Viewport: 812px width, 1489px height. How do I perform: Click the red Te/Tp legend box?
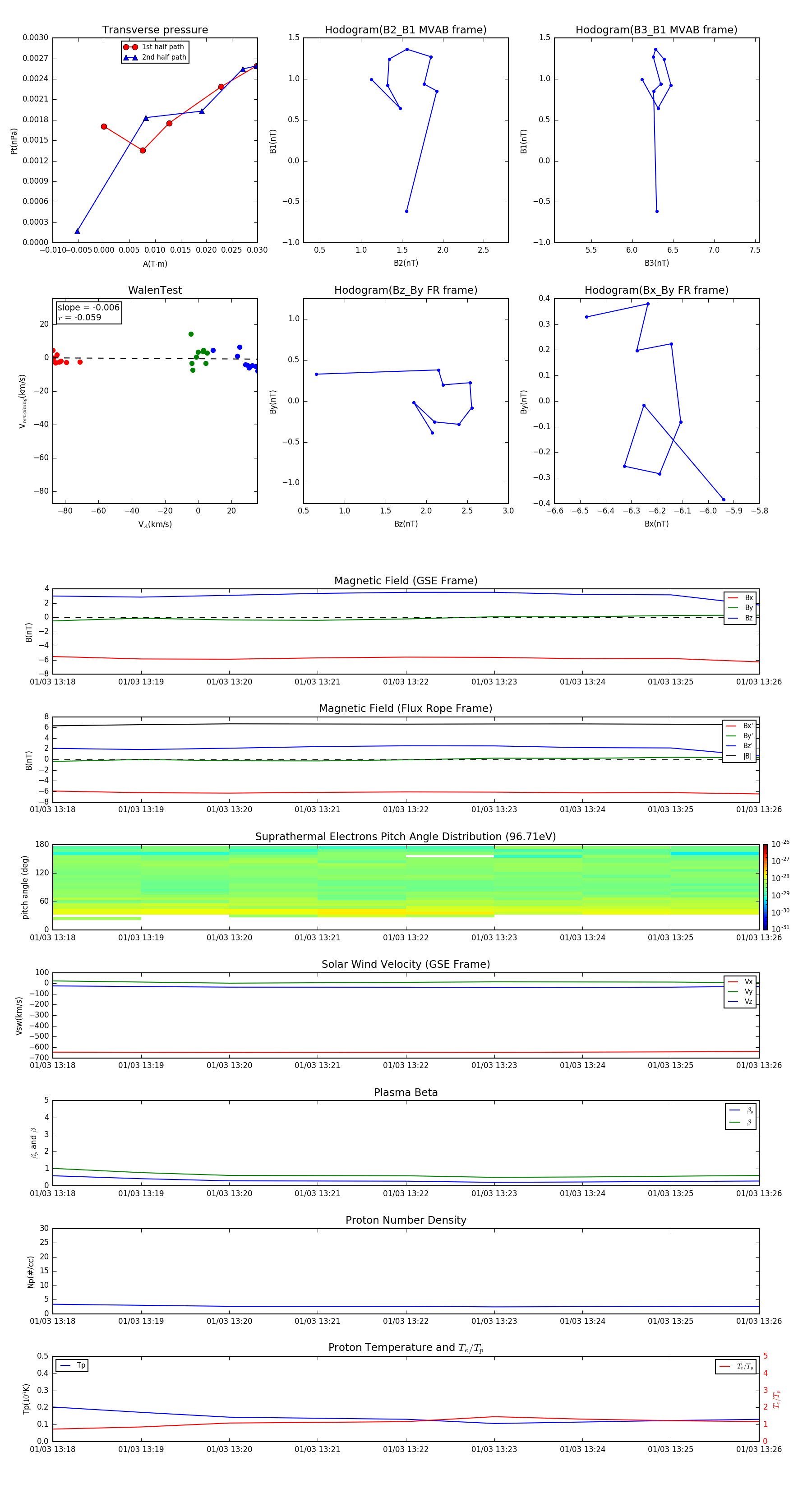(x=735, y=1366)
